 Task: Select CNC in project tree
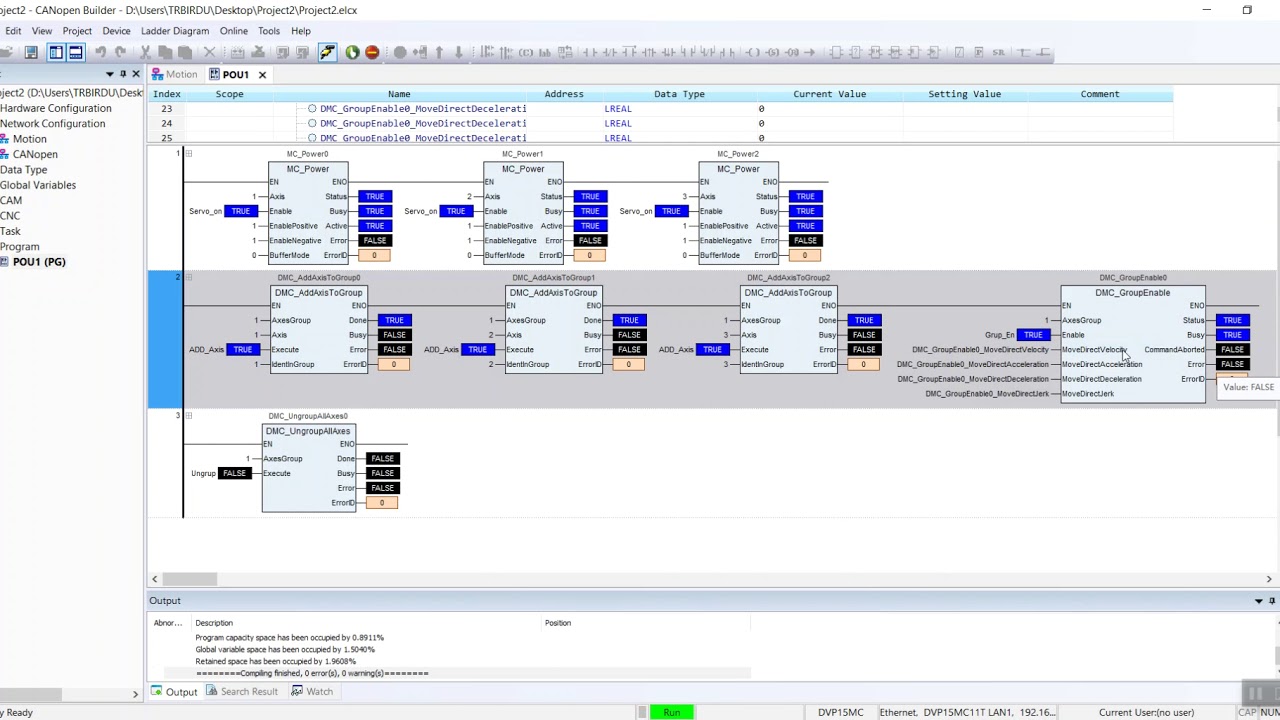pos(10,216)
